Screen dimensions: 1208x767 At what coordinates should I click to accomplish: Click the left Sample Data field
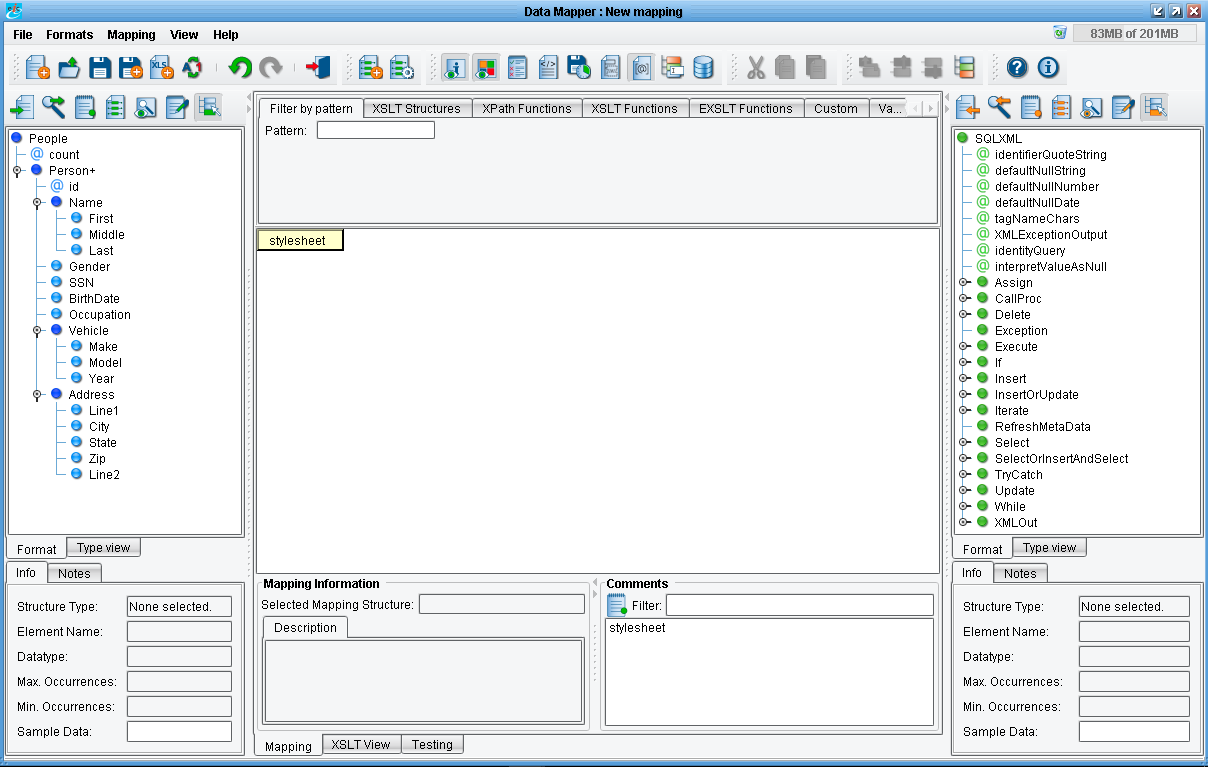point(179,732)
